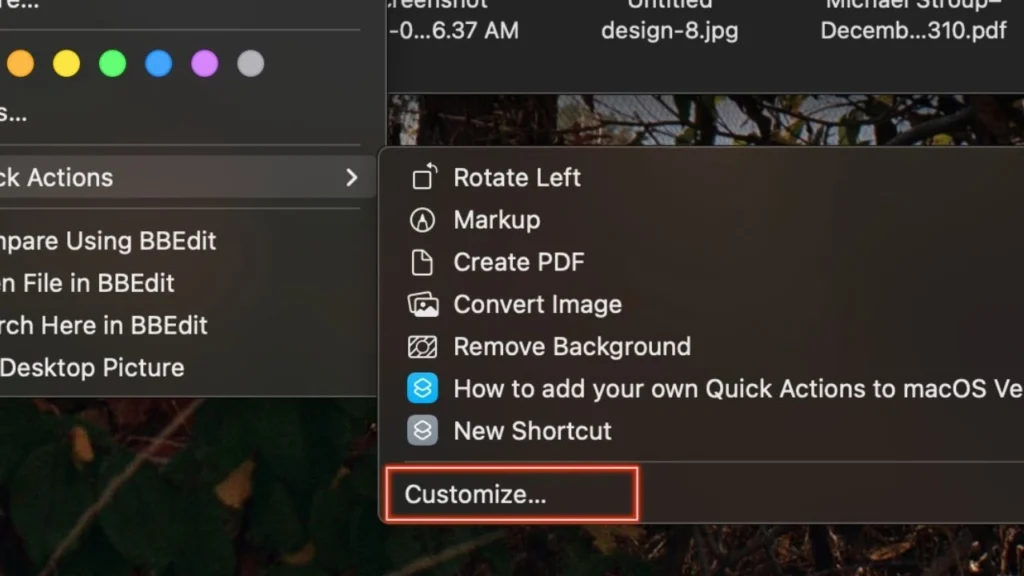This screenshot has width=1024, height=576.
Task: Click the gray New Shortcut icon
Action: 423,431
